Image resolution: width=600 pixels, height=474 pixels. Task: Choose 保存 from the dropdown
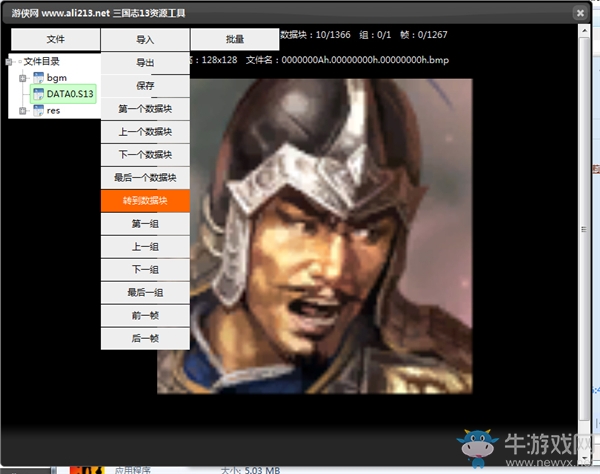point(145,86)
